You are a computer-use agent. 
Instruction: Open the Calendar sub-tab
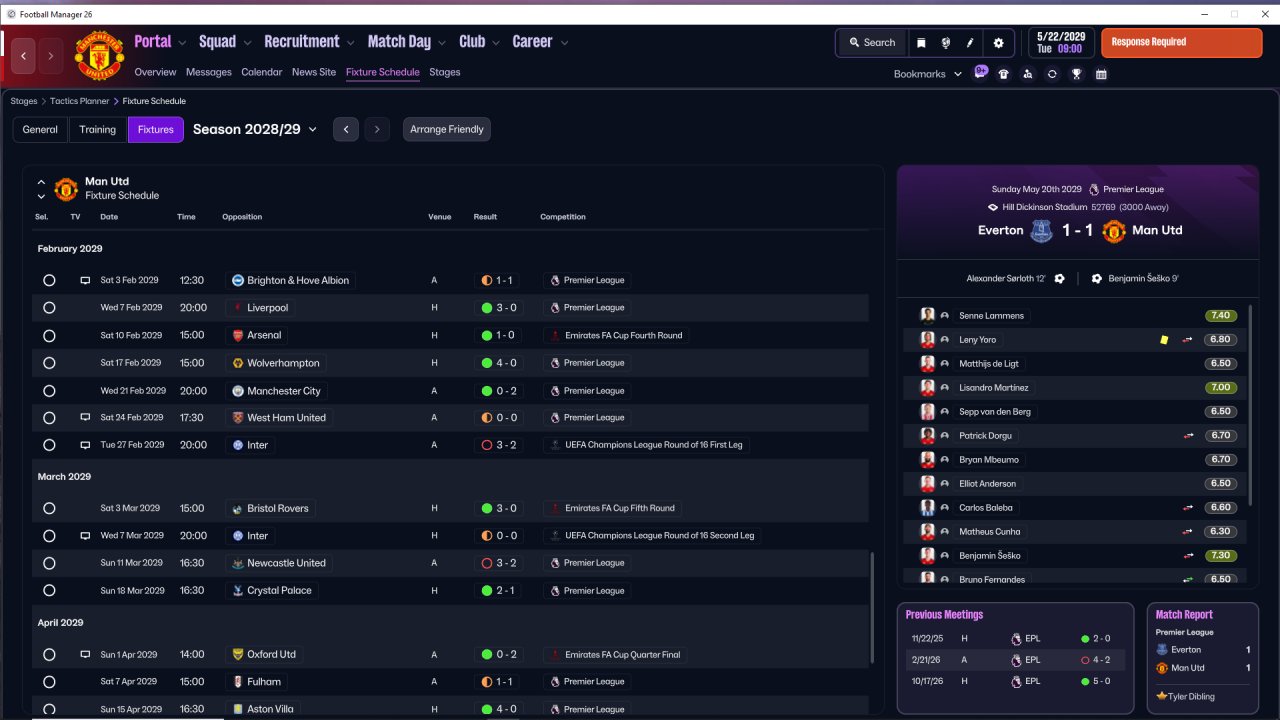[262, 72]
